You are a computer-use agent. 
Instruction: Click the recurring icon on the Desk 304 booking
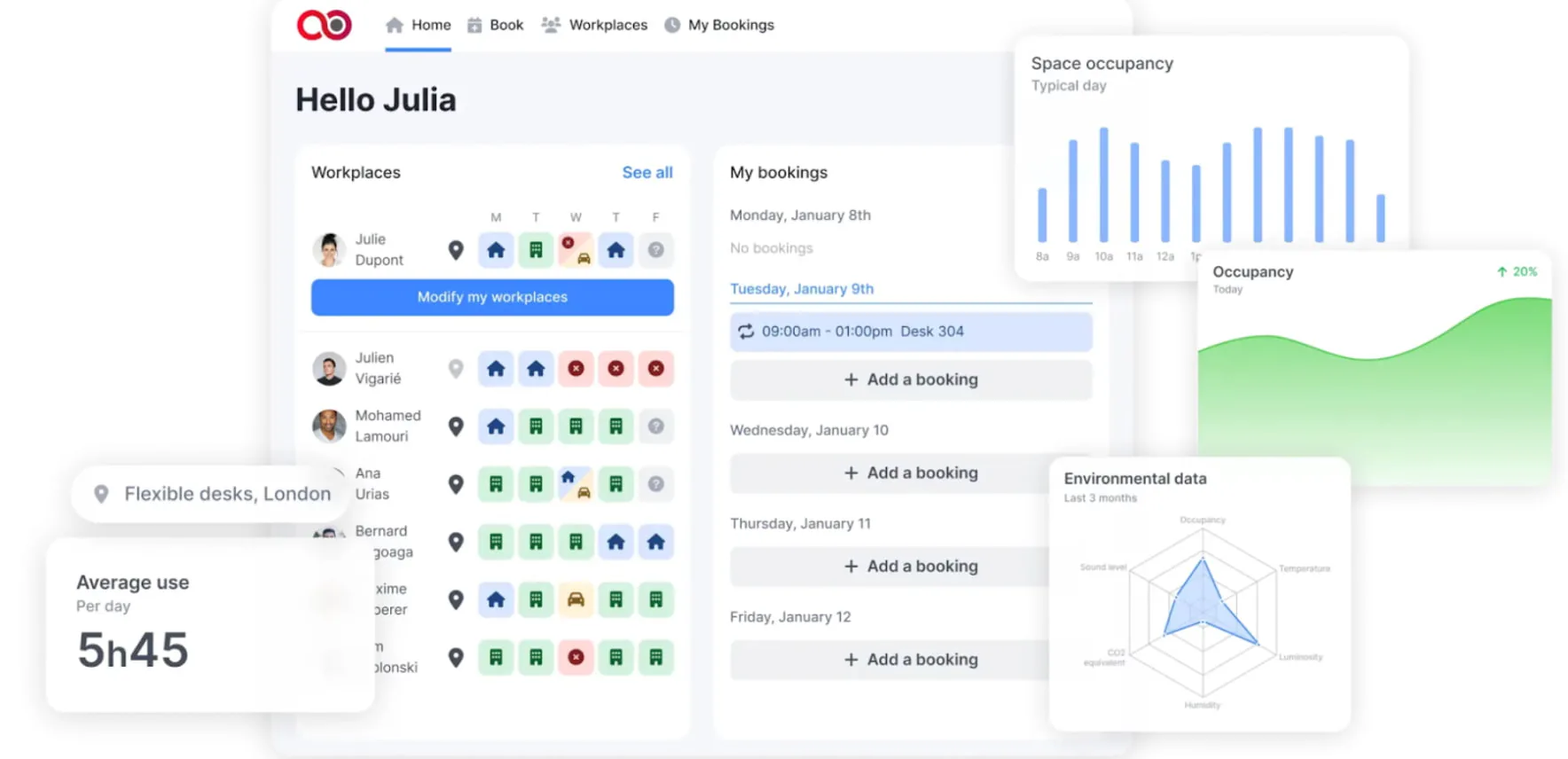click(746, 332)
